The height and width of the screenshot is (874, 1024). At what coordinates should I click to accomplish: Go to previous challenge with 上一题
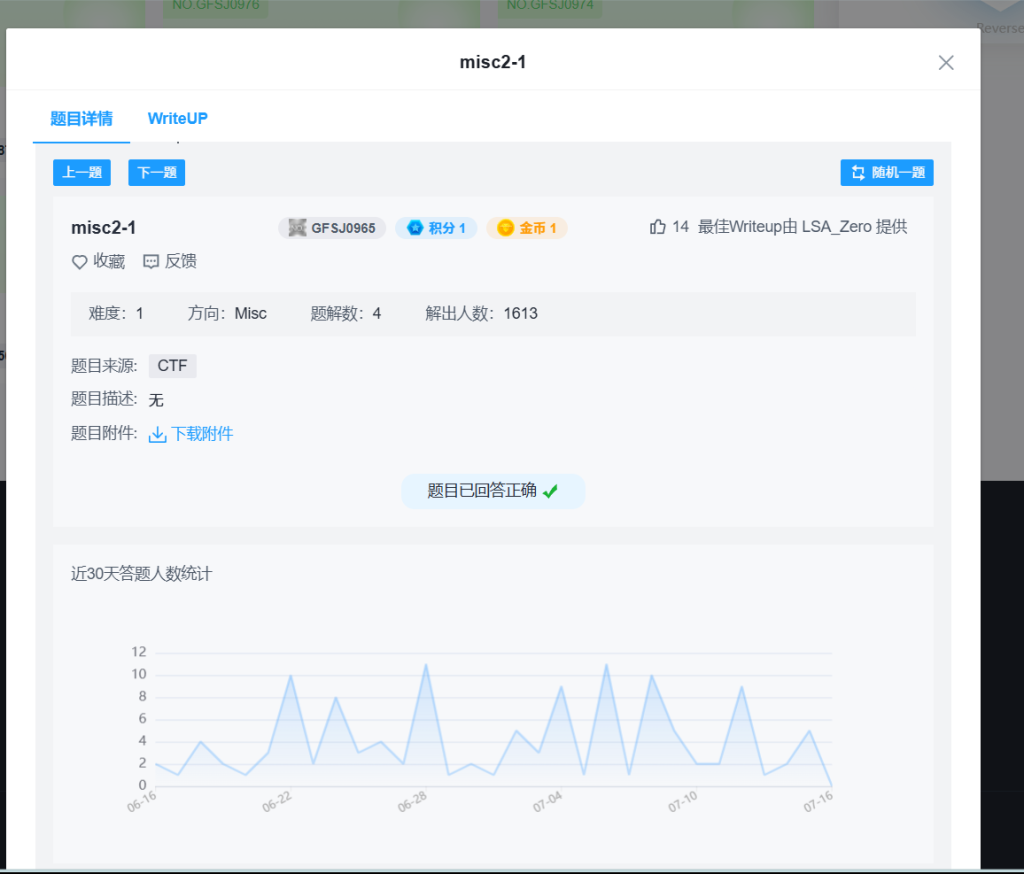pos(82,172)
